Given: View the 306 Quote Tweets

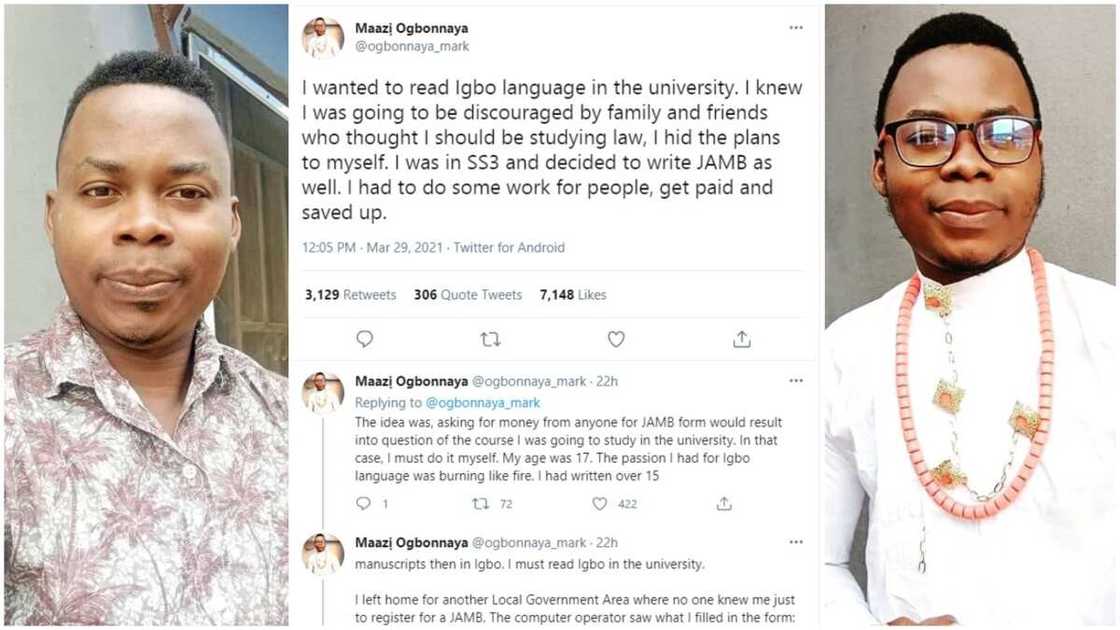Looking at the screenshot, I should [468, 295].
